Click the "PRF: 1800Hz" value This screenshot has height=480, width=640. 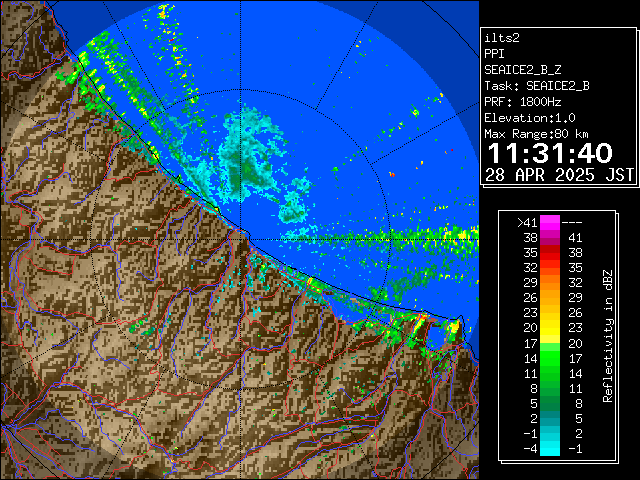coord(522,102)
